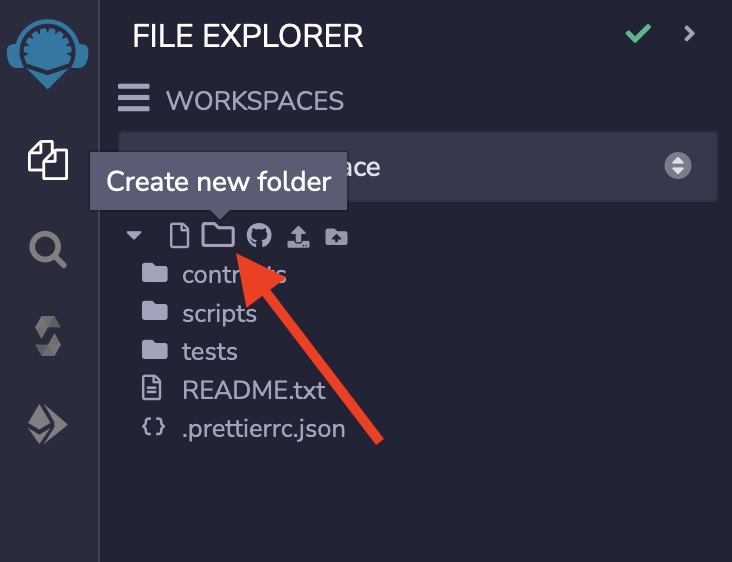
Task: Open the Workspaces hamburger menu
Action: click(134, 98)
